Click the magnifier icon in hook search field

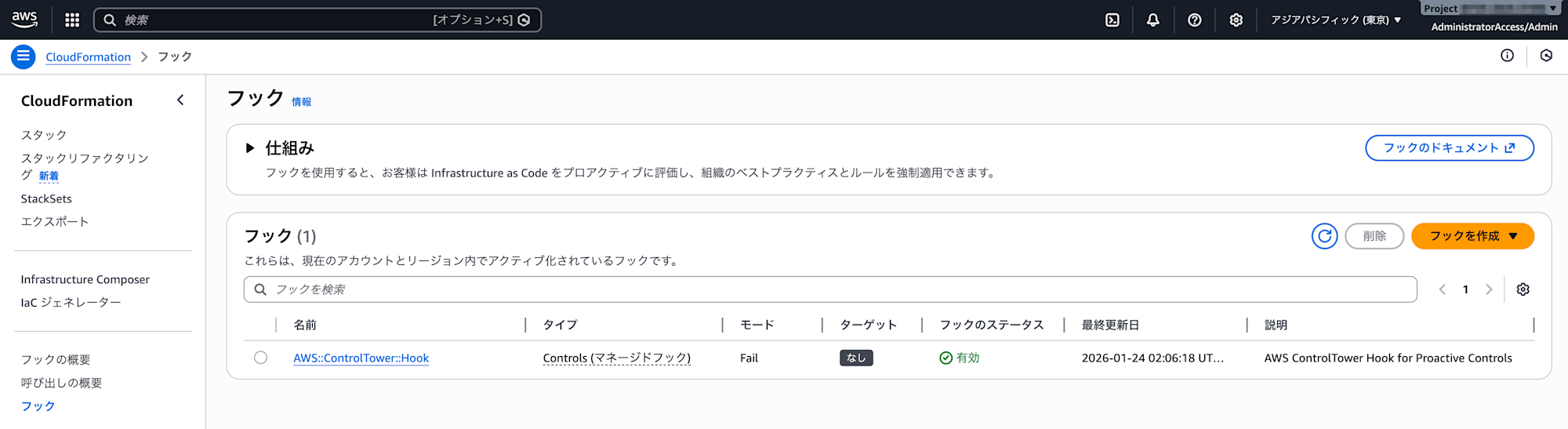pyautogui.click(x=260, y=289)
